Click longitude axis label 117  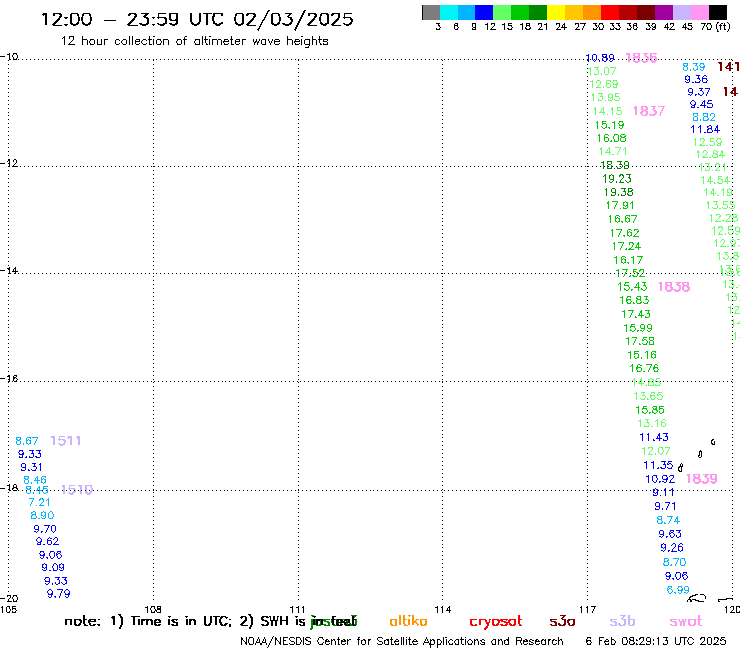pos(587,609)
